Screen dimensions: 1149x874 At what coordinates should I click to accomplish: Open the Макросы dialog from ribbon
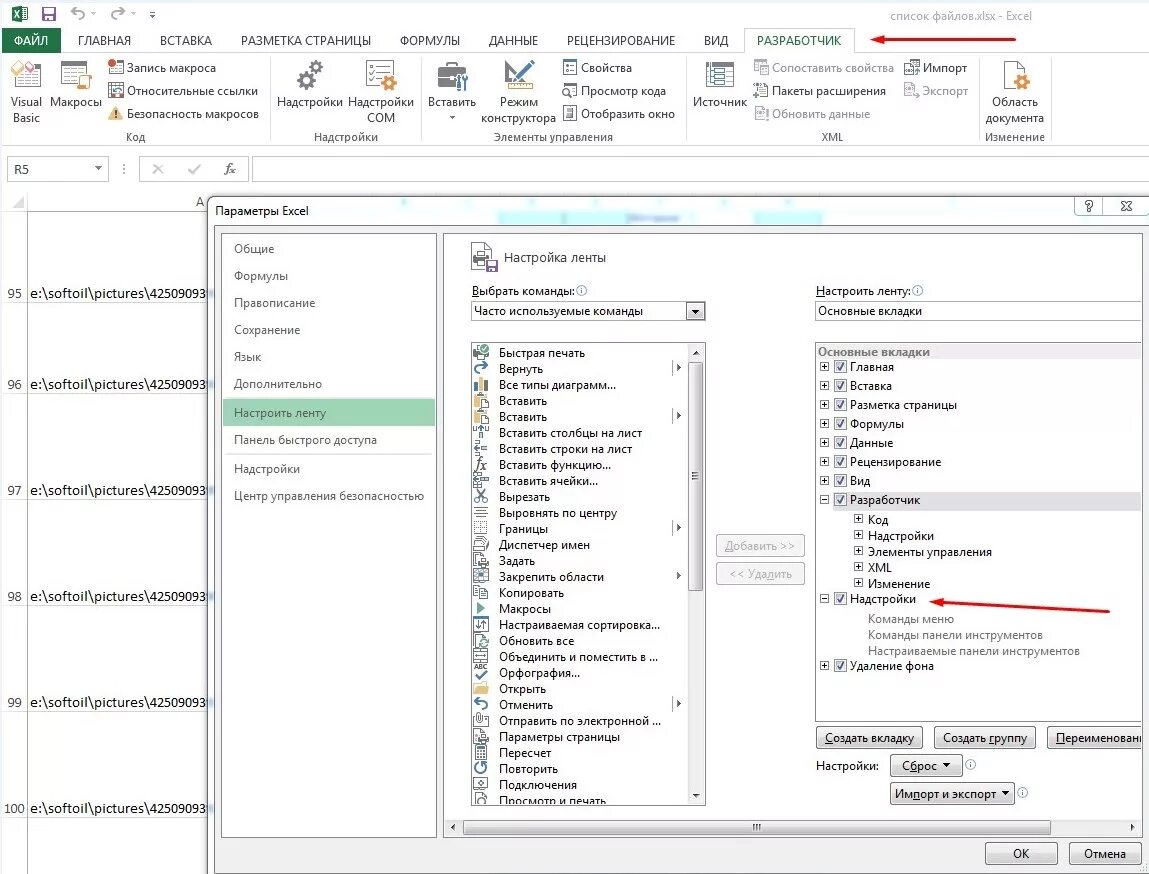click(x=75, y=86)
